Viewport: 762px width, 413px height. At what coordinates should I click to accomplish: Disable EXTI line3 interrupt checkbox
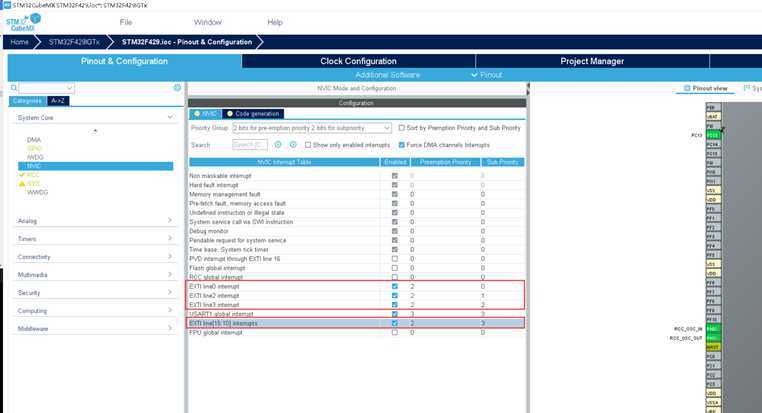tap(395, 305)
